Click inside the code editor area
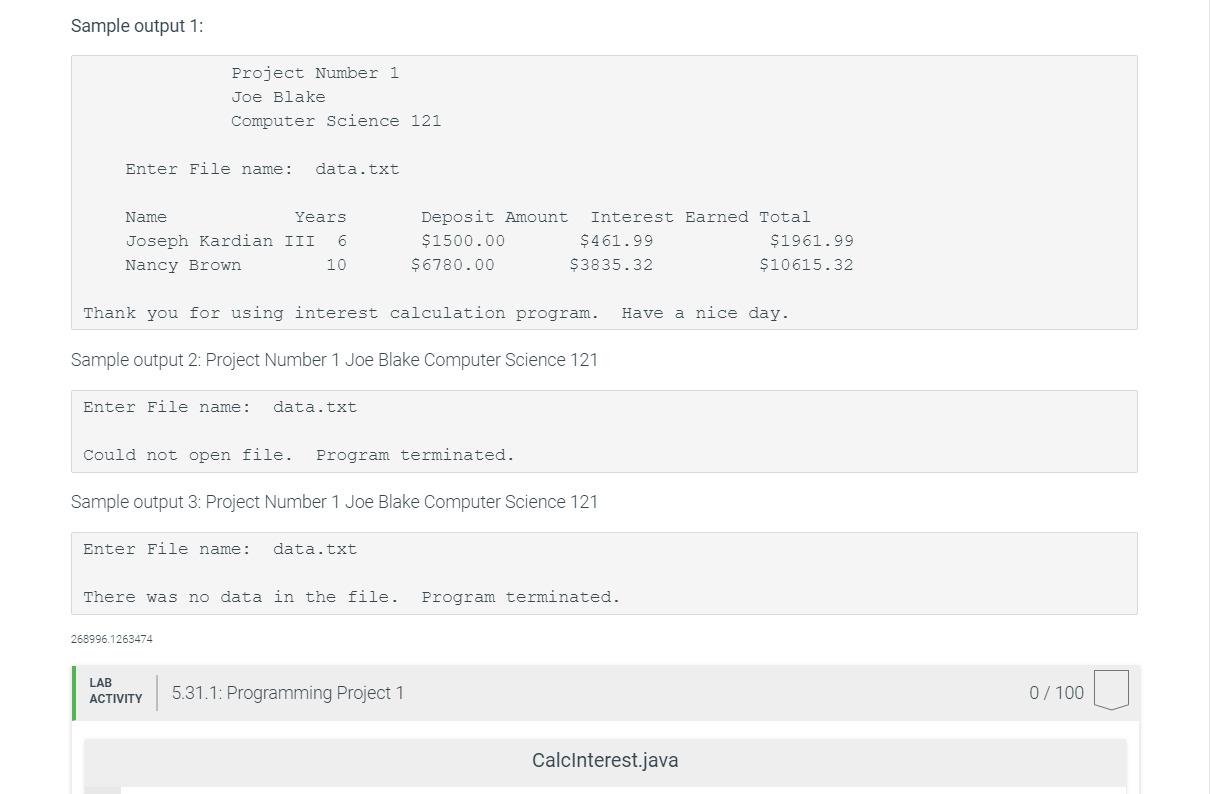 (600, 790)
